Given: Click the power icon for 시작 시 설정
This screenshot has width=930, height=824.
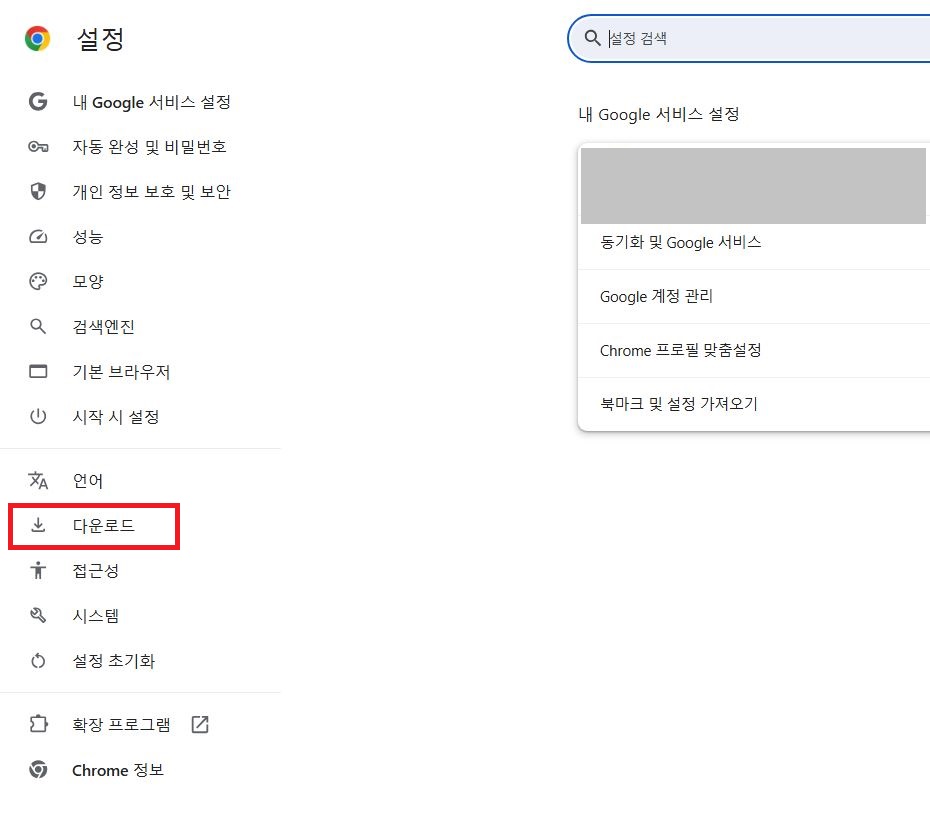Looking at the screenshot, I should coord(38,416).
